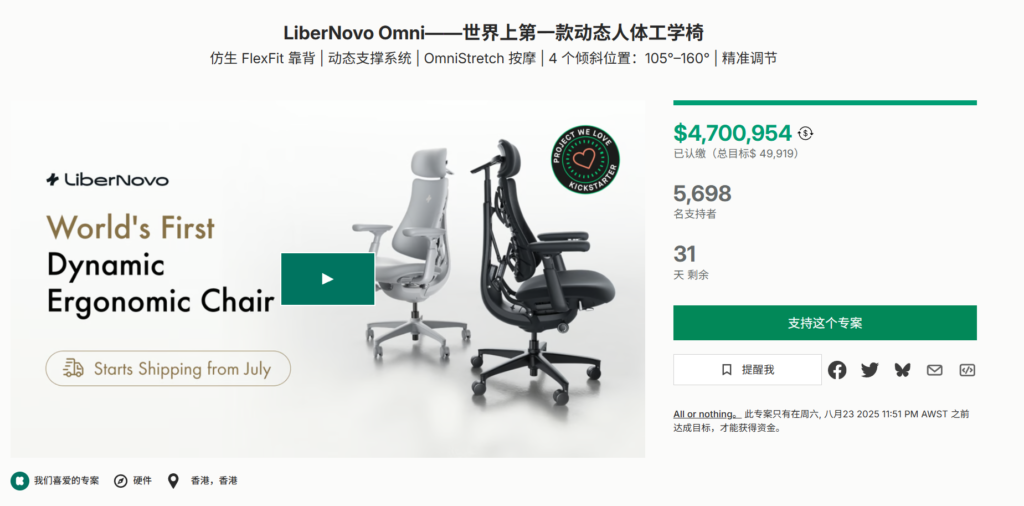Share the project by email envelope icon
1024x506 pixels.
click(935, 370)
